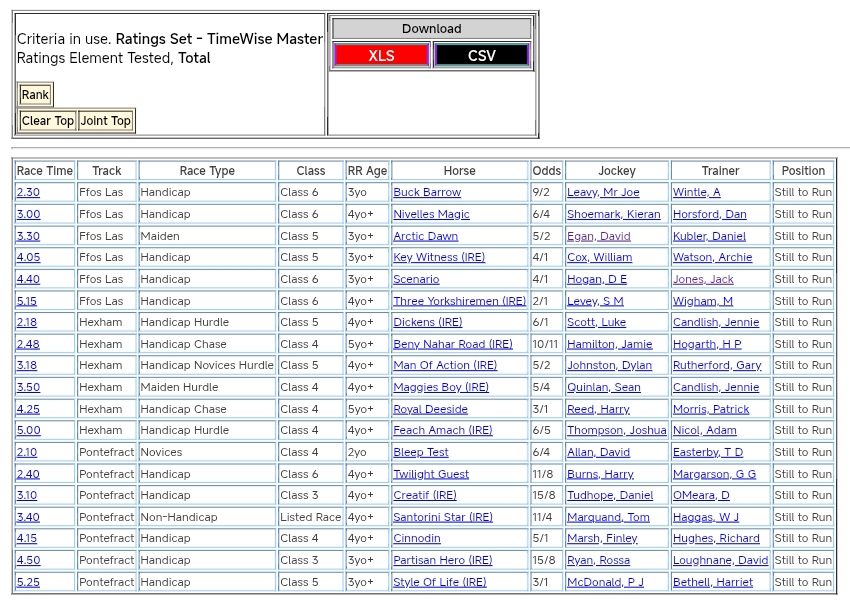Open the 2.30 Ffos Las race link
Screen dimensions: 850x608
point(28,192)
